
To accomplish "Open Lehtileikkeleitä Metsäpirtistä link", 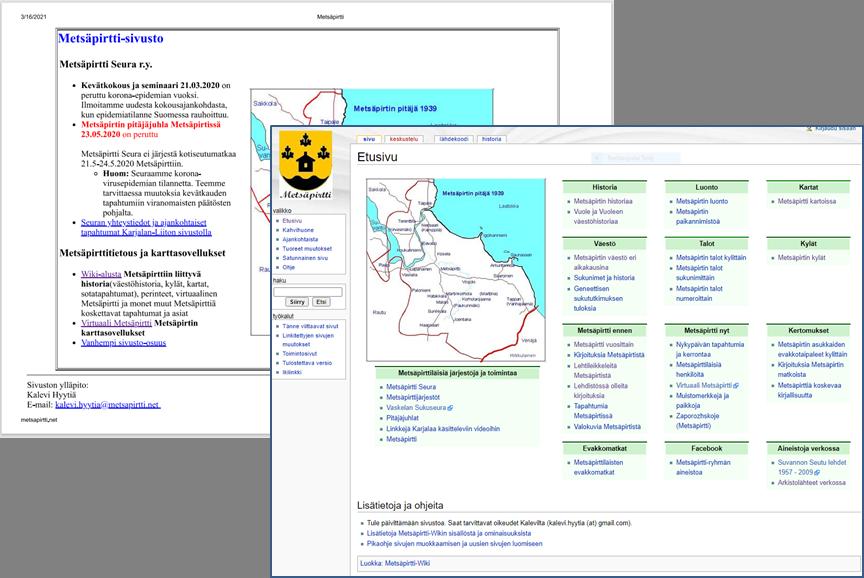I will click(595, 370).
